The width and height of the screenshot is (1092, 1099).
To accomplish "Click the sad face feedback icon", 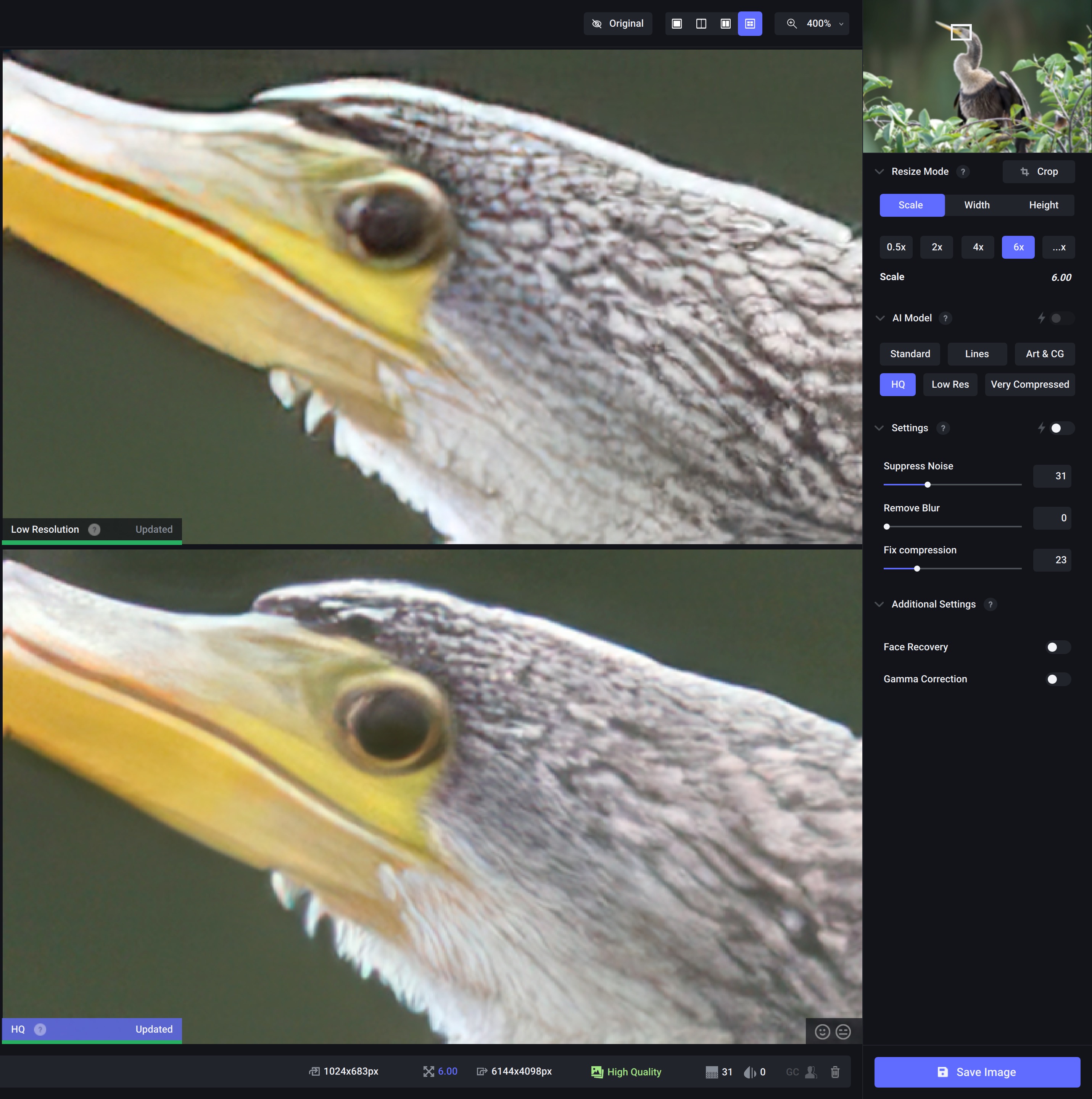I will tap(844, 1031).
